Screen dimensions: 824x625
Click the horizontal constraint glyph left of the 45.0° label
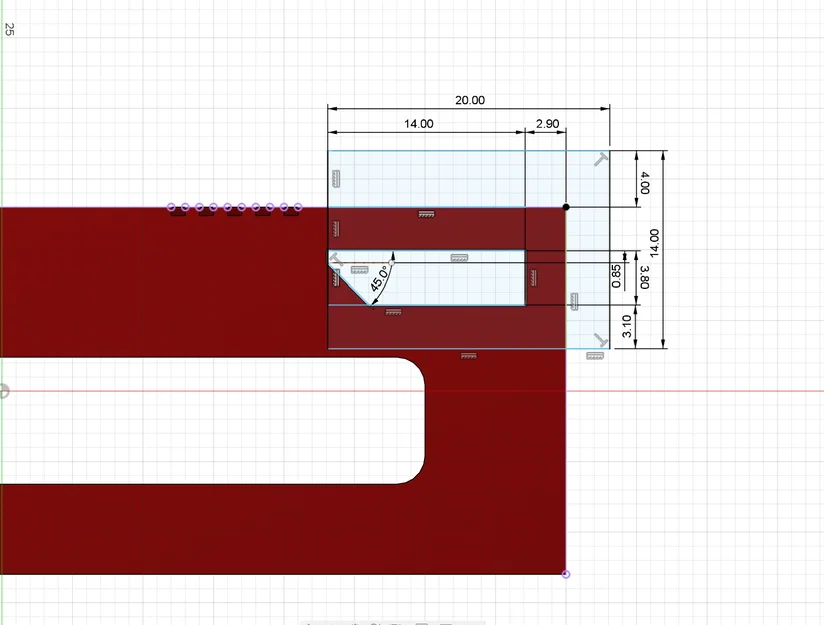tap(359, 270)
